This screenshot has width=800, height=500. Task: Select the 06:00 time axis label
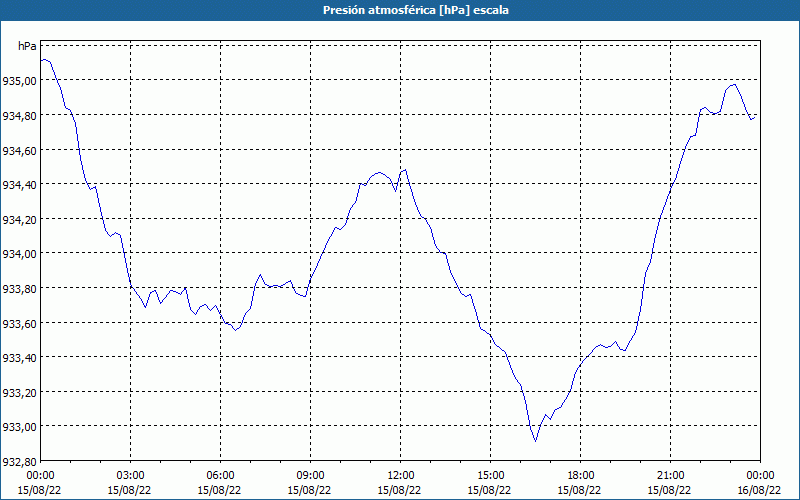[221, 475]
